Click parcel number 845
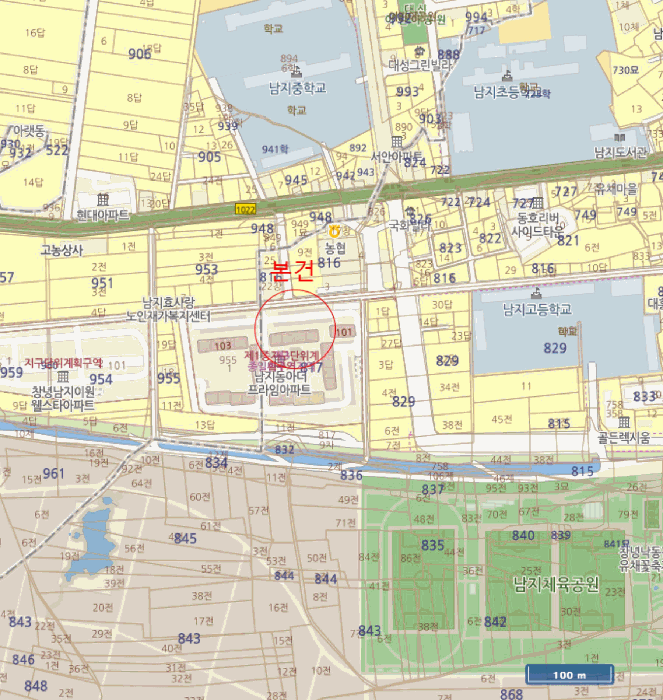The width and height of the screenshot is (663, 700). 185,538
